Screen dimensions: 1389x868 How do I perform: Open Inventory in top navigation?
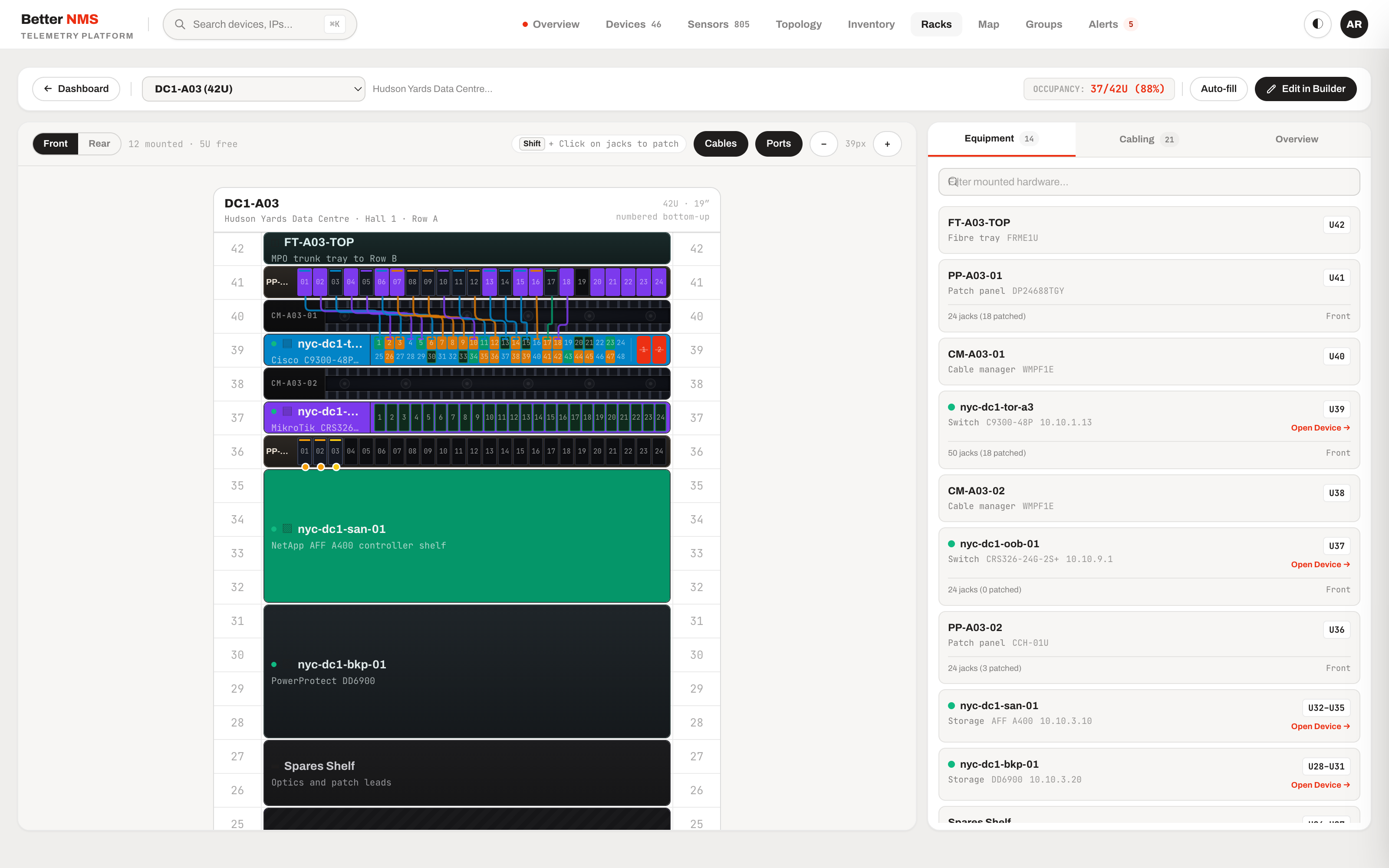[x=871, y=24]
